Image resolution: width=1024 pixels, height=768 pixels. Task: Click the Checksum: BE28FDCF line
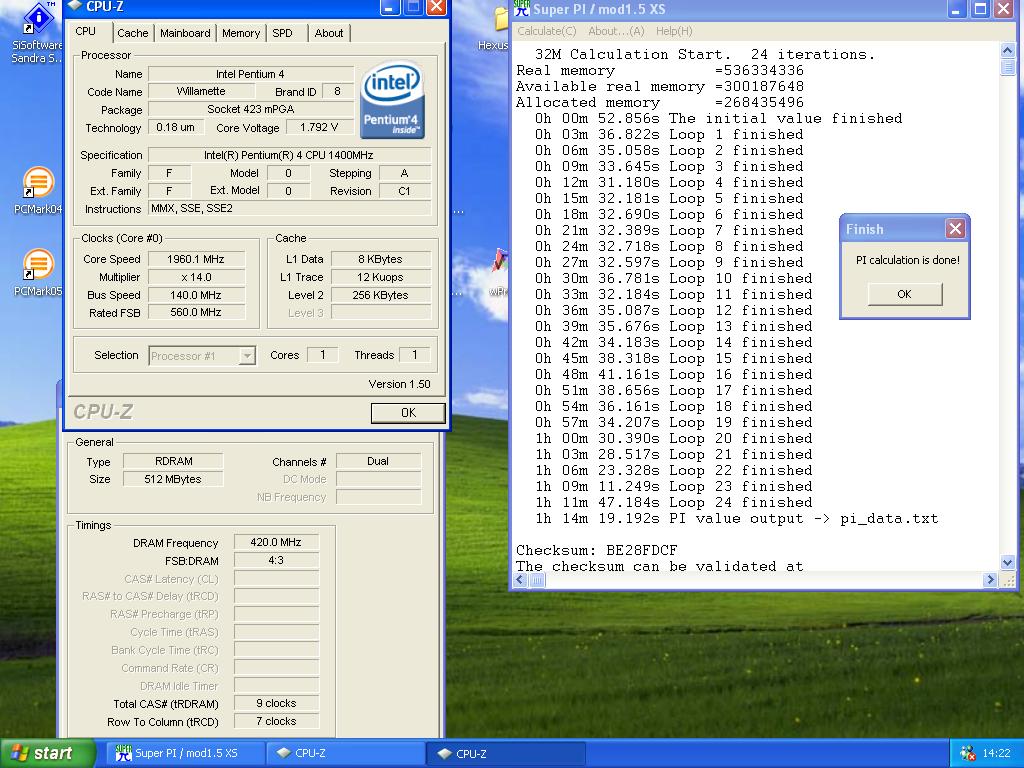[x=596, y=551]
